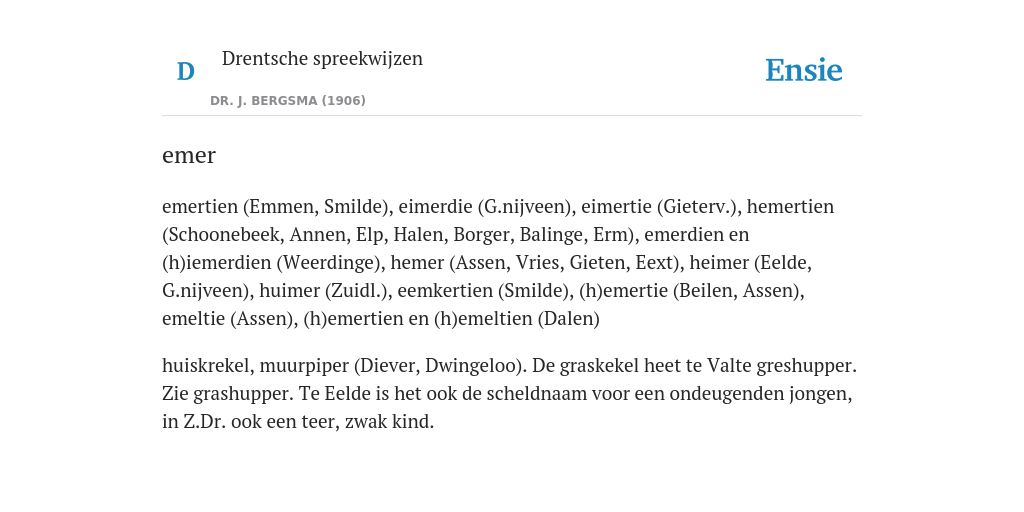This screenshot has width=1024, height=512.
Task: Open the Ensie logo link
Action: [804, 71]
